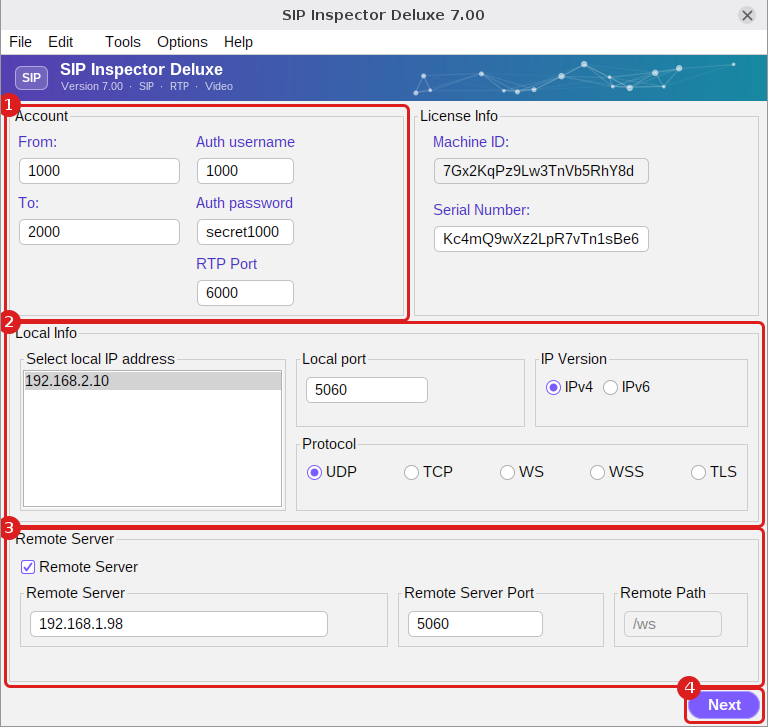Click the Machine ID field

pyautogui.click(x=541, y=171)
